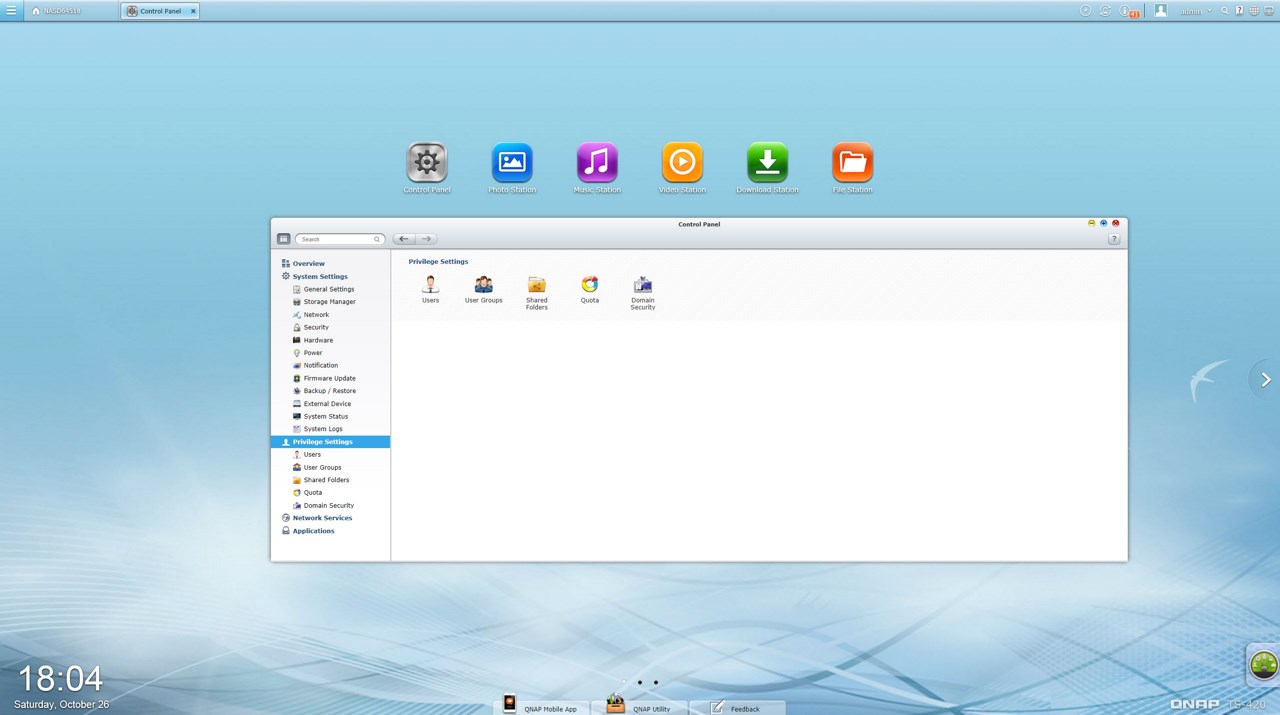Launch Photo Station from the desktop
This screenshot has width=1280, height=715.
point(512,163)
